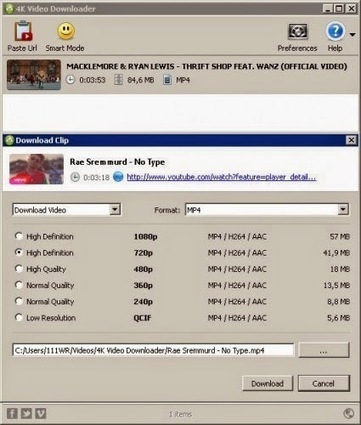Expand the Format MP4 dropdown

(267, 210)
